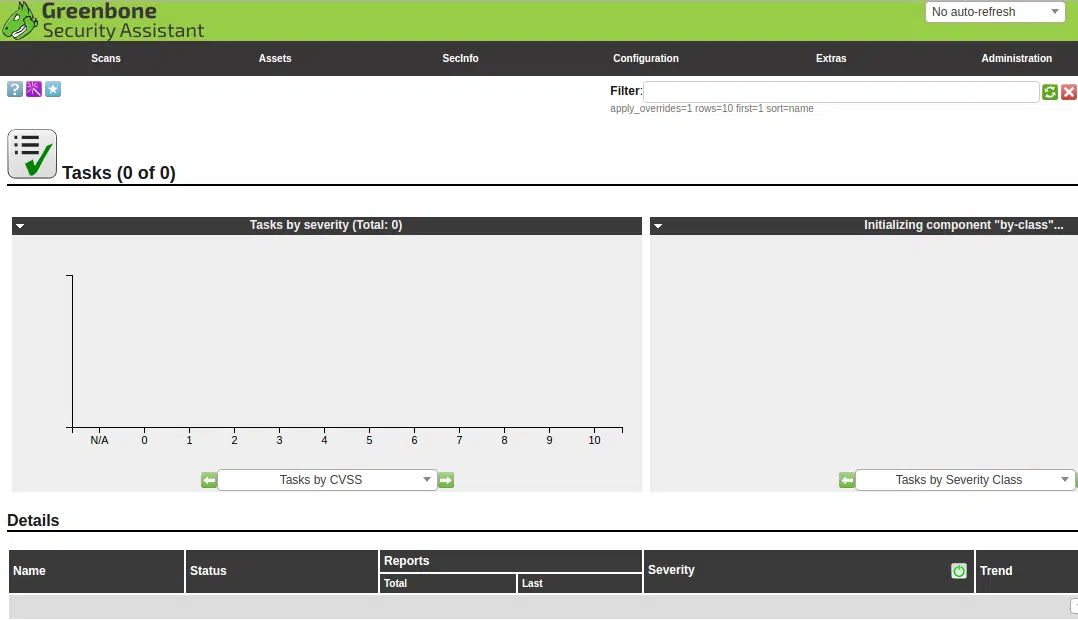Click previous arrow beside Tasks by Severity Class
This screenshot has width=1078, height=621.
pos(847,480)
